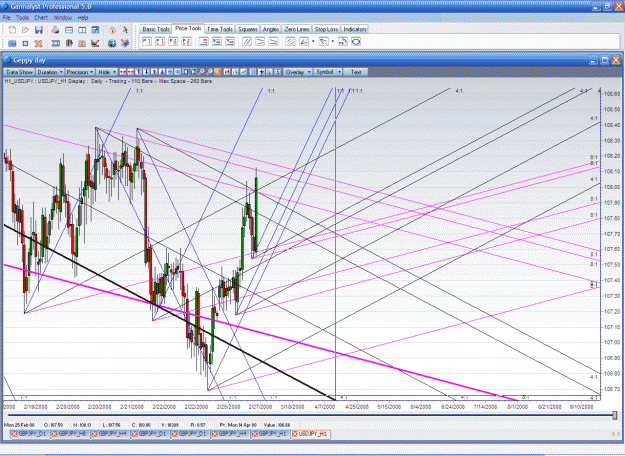Screen dimensions: 625x456
Task: Select the Price Tools tab
Action: 188,28
